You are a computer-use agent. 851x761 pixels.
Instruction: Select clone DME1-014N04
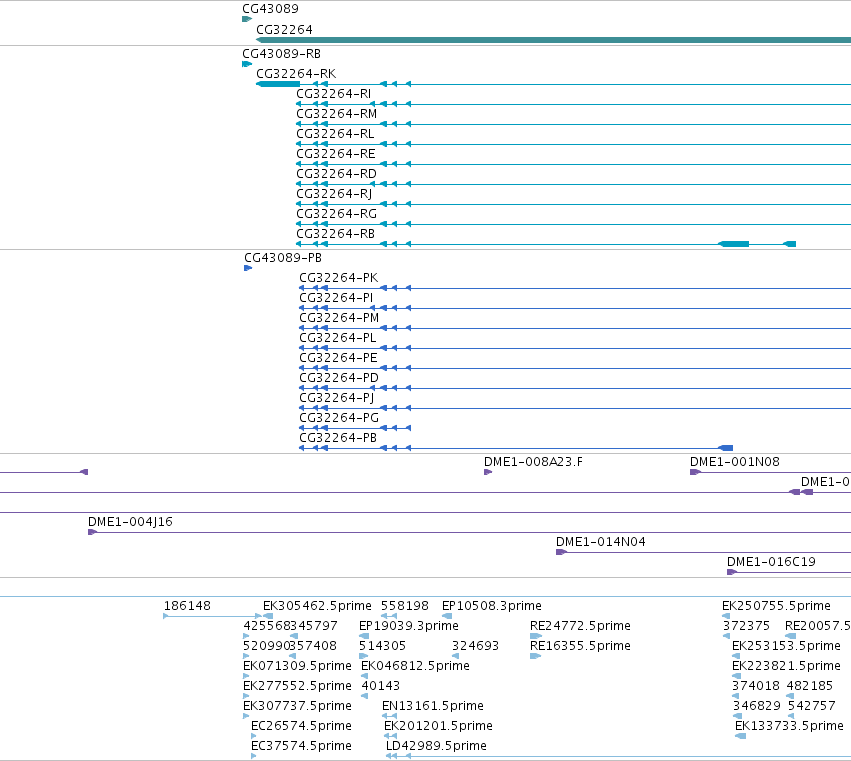pyautogui.click(x=601, y=542)
